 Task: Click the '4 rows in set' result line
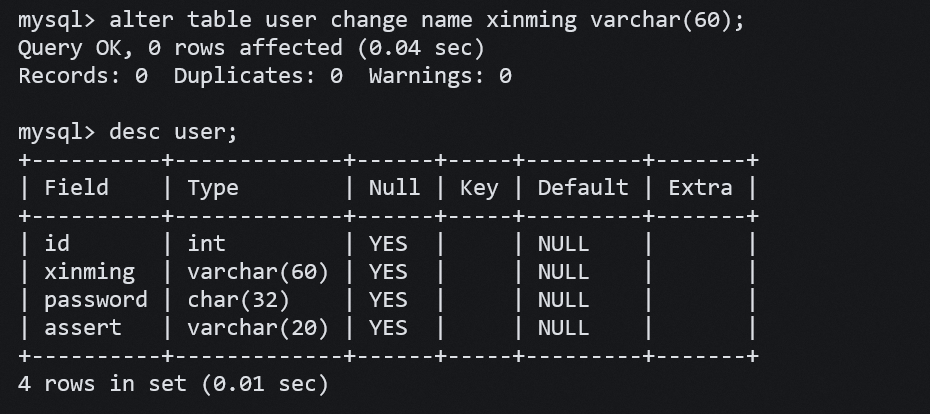coord(173,383)
